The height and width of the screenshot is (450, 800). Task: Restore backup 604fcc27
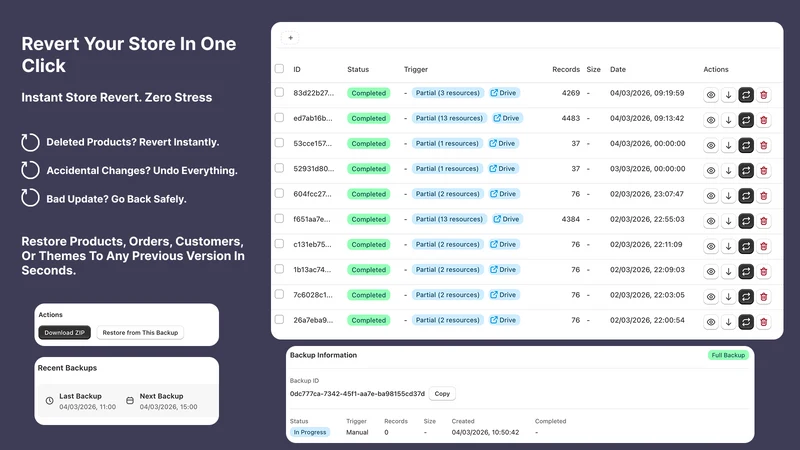click(746, 196)
